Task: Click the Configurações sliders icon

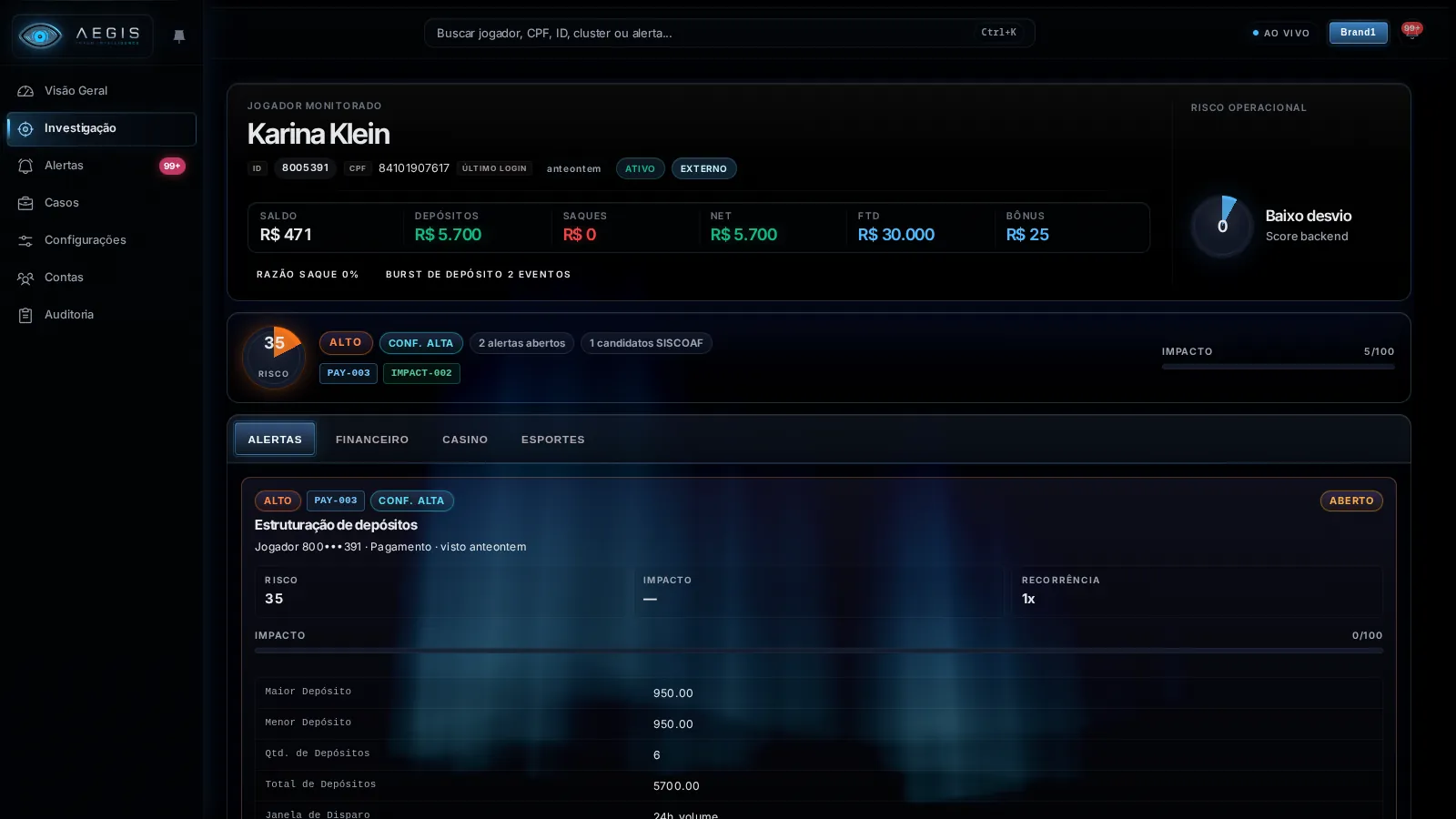Action: pyautogui.click(x=25, y=240)
